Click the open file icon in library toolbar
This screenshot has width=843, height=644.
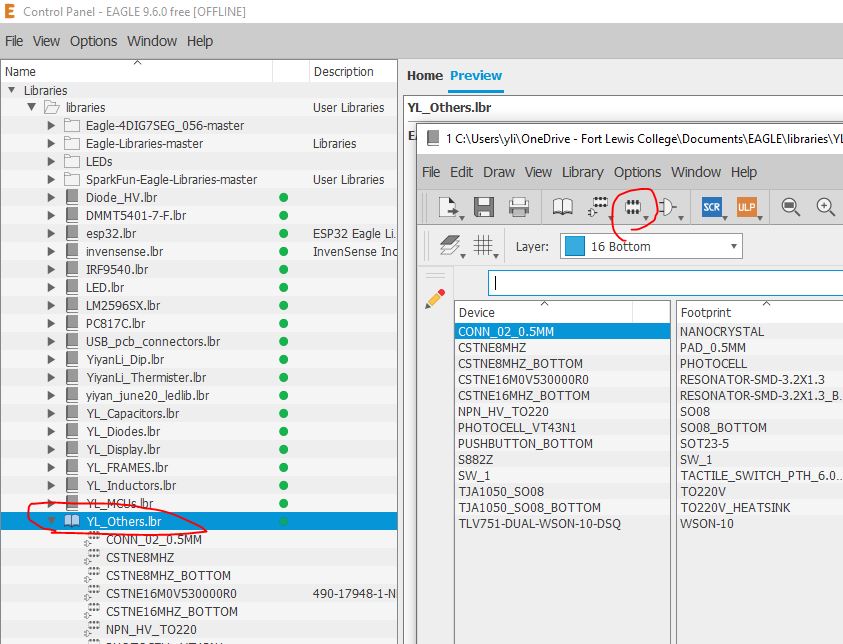(448, 207)
